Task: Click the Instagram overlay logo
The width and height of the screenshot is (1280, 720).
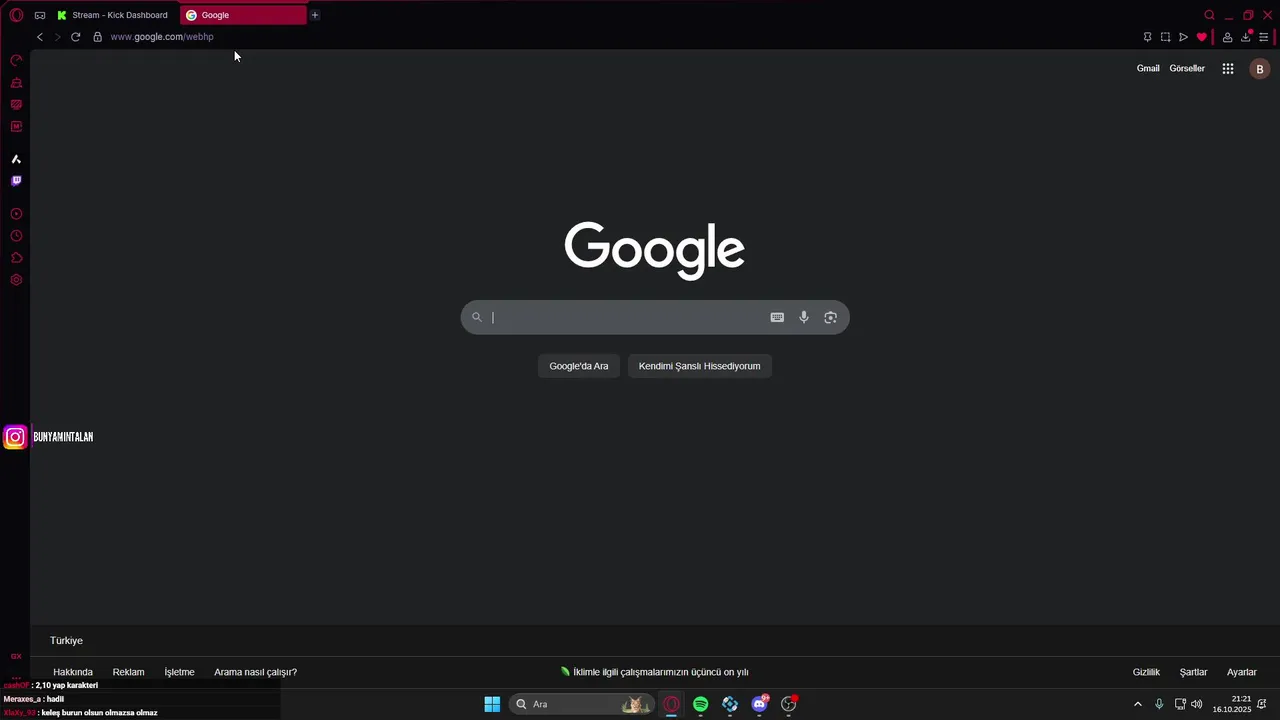Action: [x=15, y=437]
